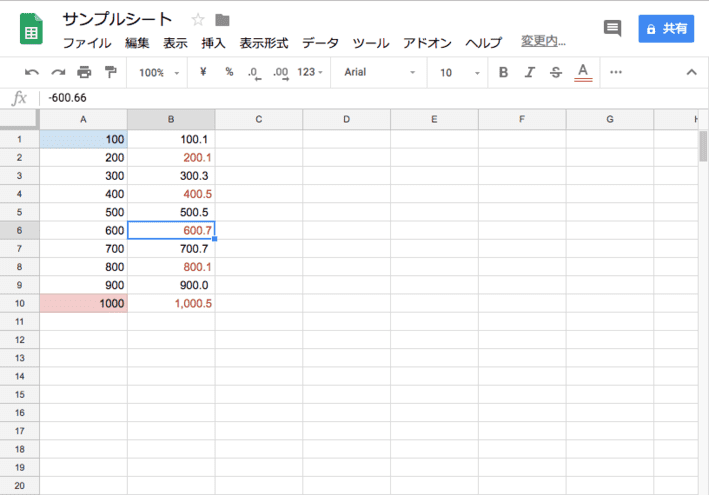Select the paint format roller icon
Viewport: 709px width, 495px height.
coord(110,72)
